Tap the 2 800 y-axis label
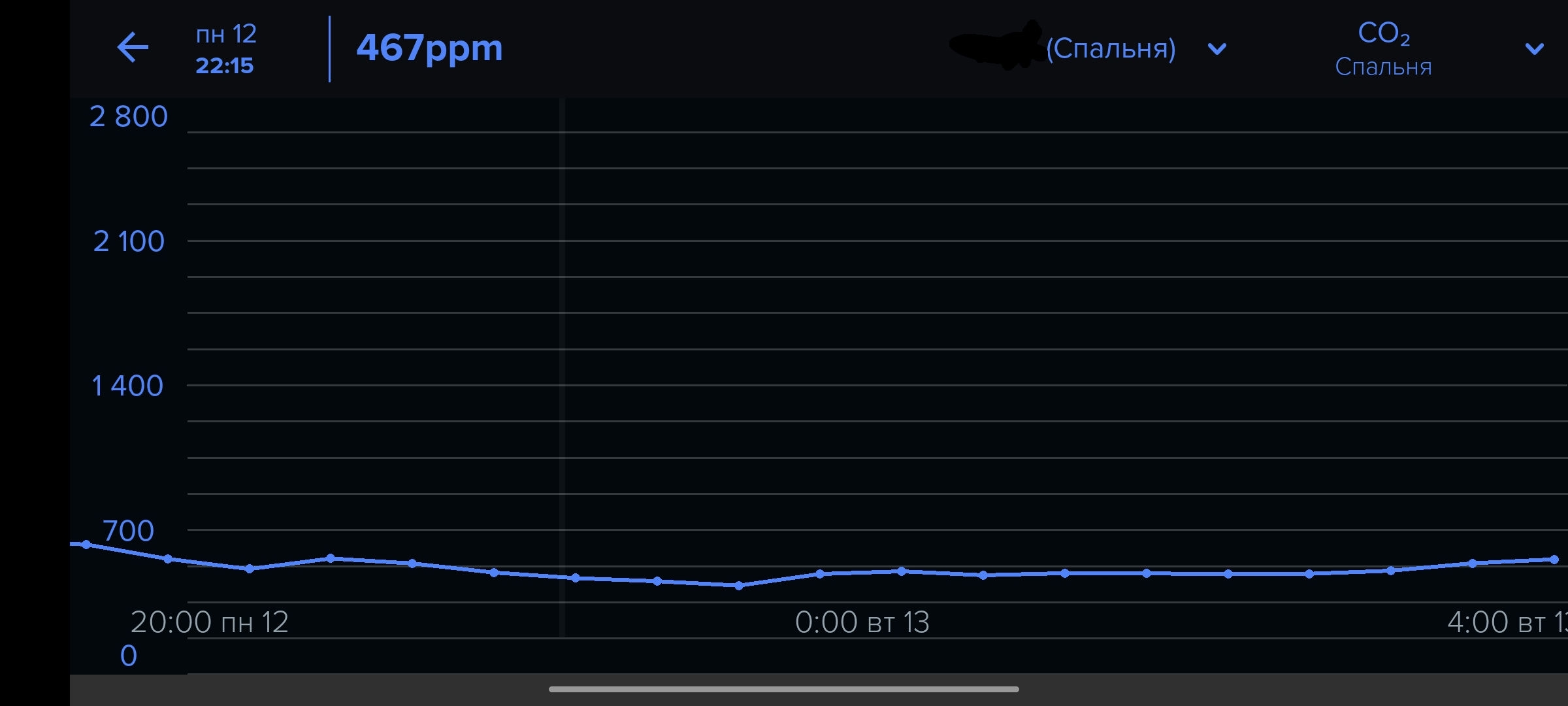1568x706 pixels. 129,117
